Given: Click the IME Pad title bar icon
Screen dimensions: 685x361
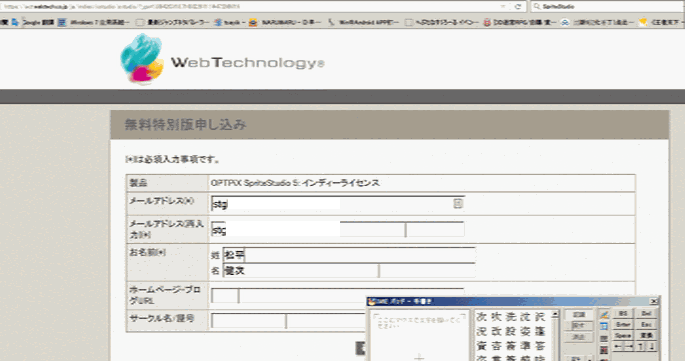Looking at the screenshot, I should point(371,302).
